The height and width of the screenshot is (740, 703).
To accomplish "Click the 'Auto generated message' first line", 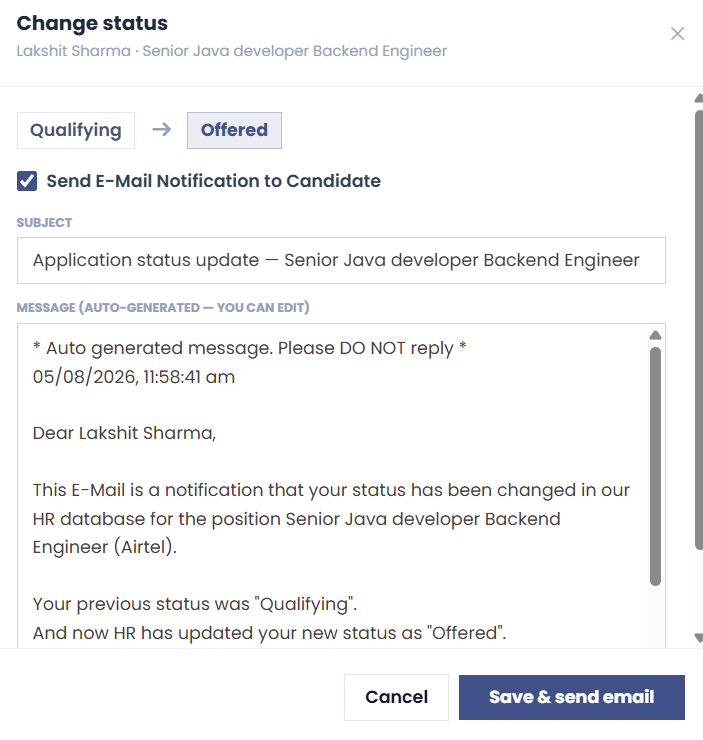I will pos(250,348).
